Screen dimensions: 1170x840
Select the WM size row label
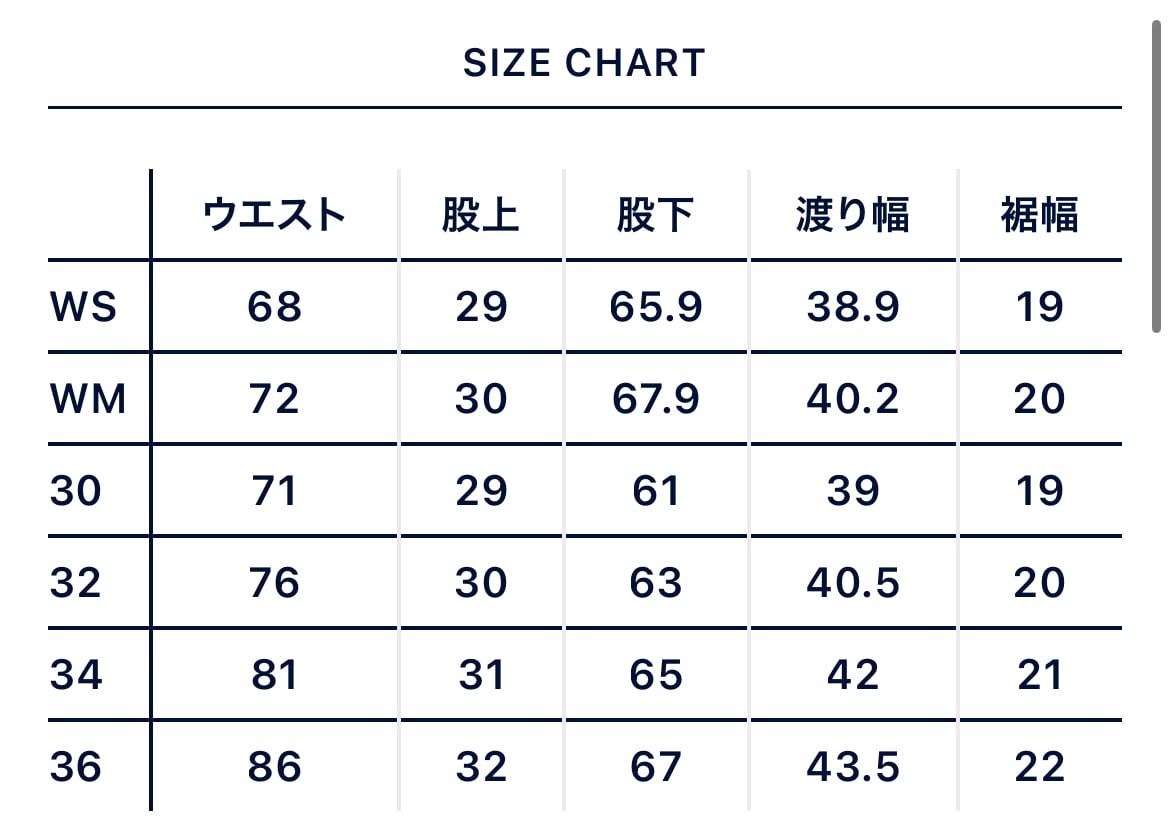coord(88,399)
